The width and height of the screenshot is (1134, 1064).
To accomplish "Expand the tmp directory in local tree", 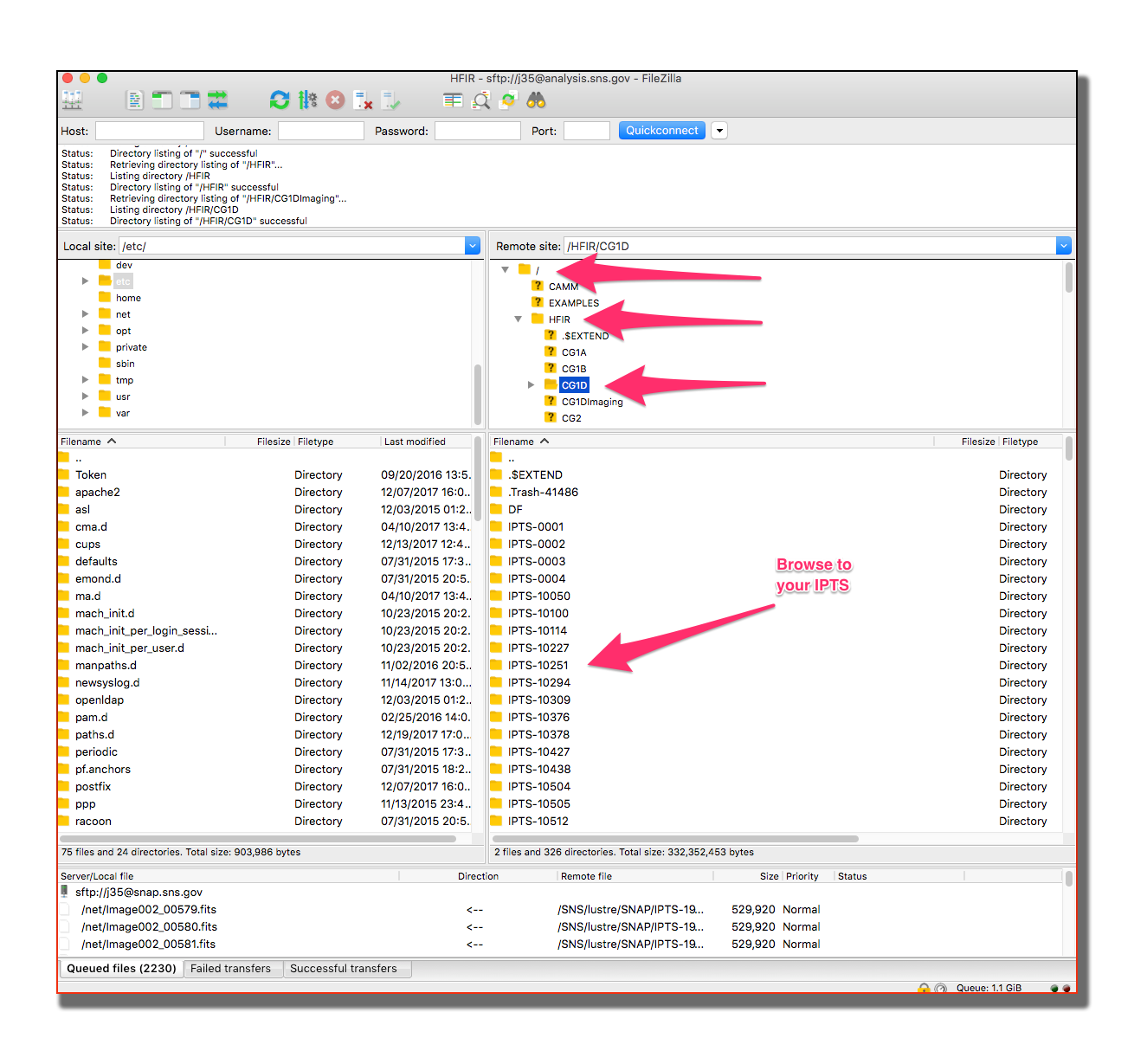I will point(85,379).
